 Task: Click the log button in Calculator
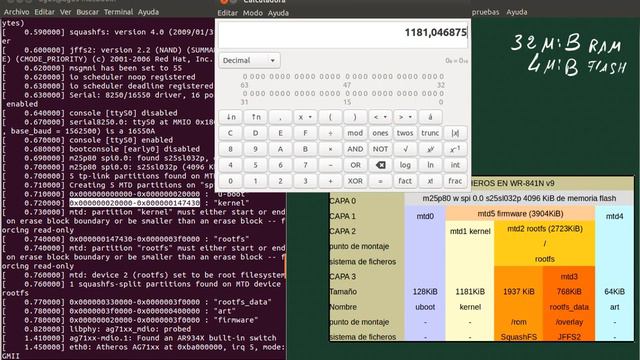click(405, 165)
